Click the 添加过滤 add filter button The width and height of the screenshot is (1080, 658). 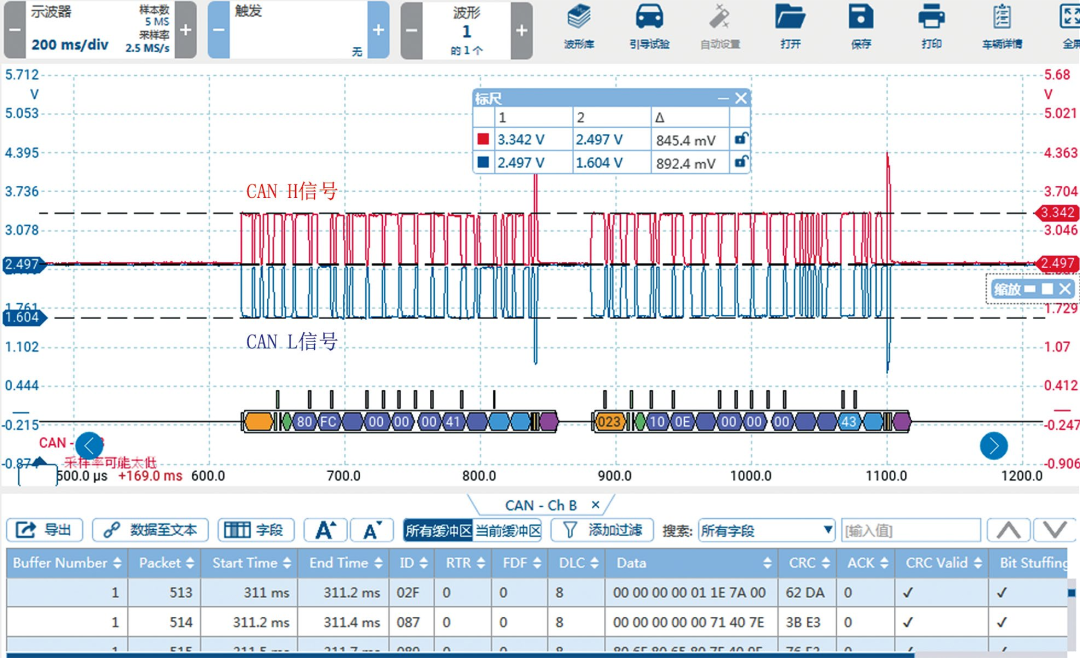coord(603,530)
